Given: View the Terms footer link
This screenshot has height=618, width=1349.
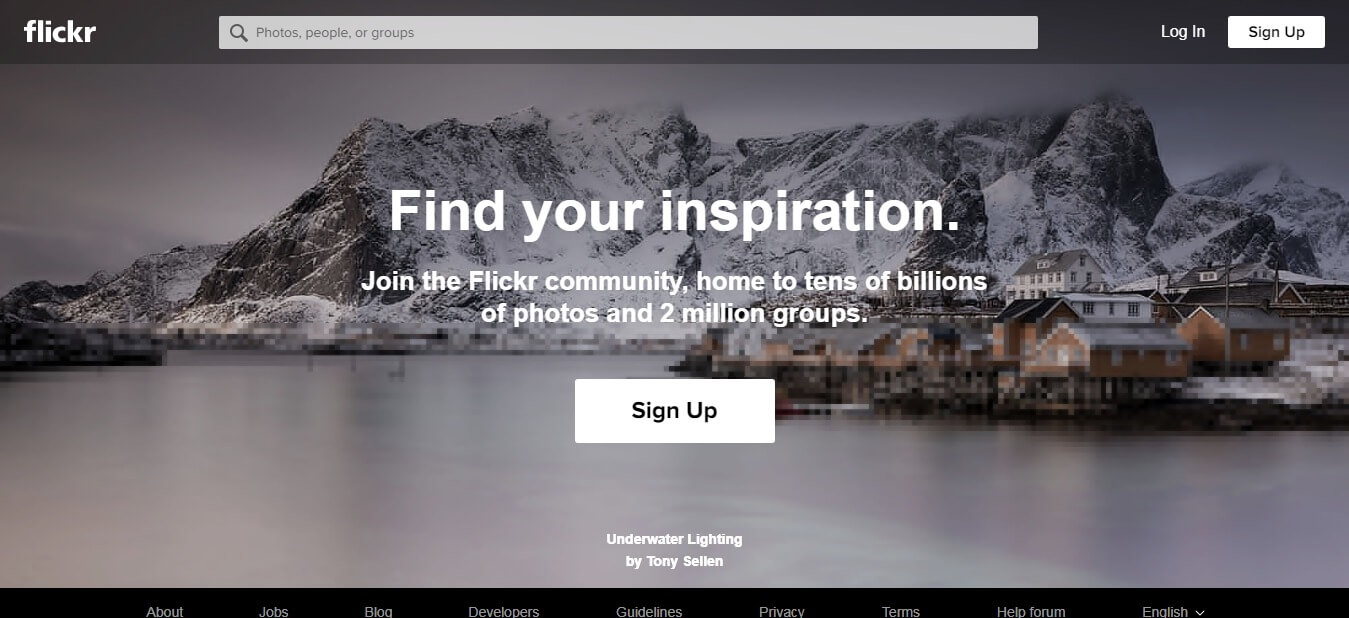Looking at the screenshot, I should tap(901, 611).
